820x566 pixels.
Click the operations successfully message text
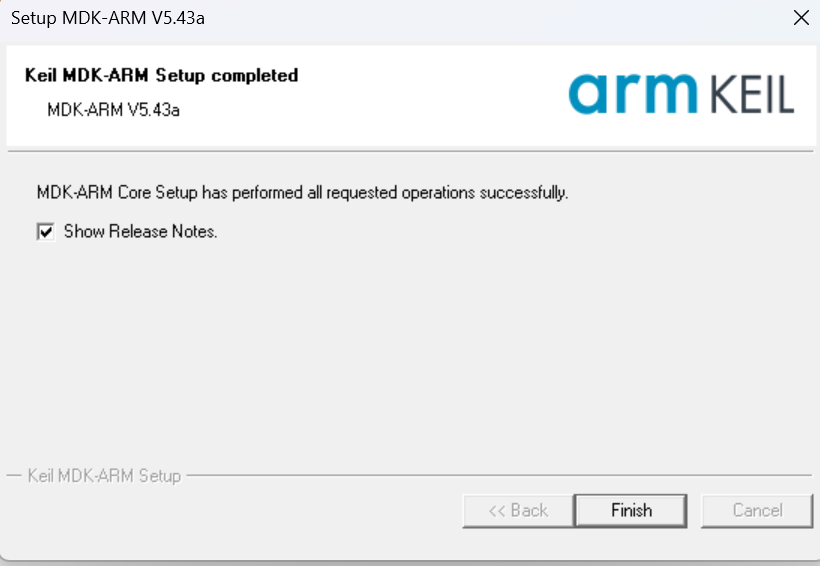pos(302,193)
